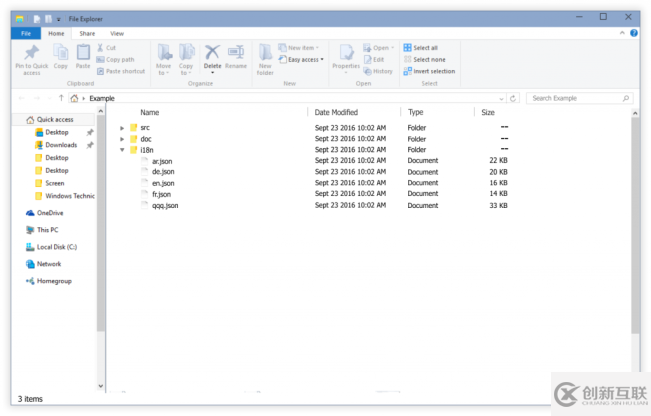Switch to the Home tab
Viewport: 651px width, 416px height.
coord(56,33)
